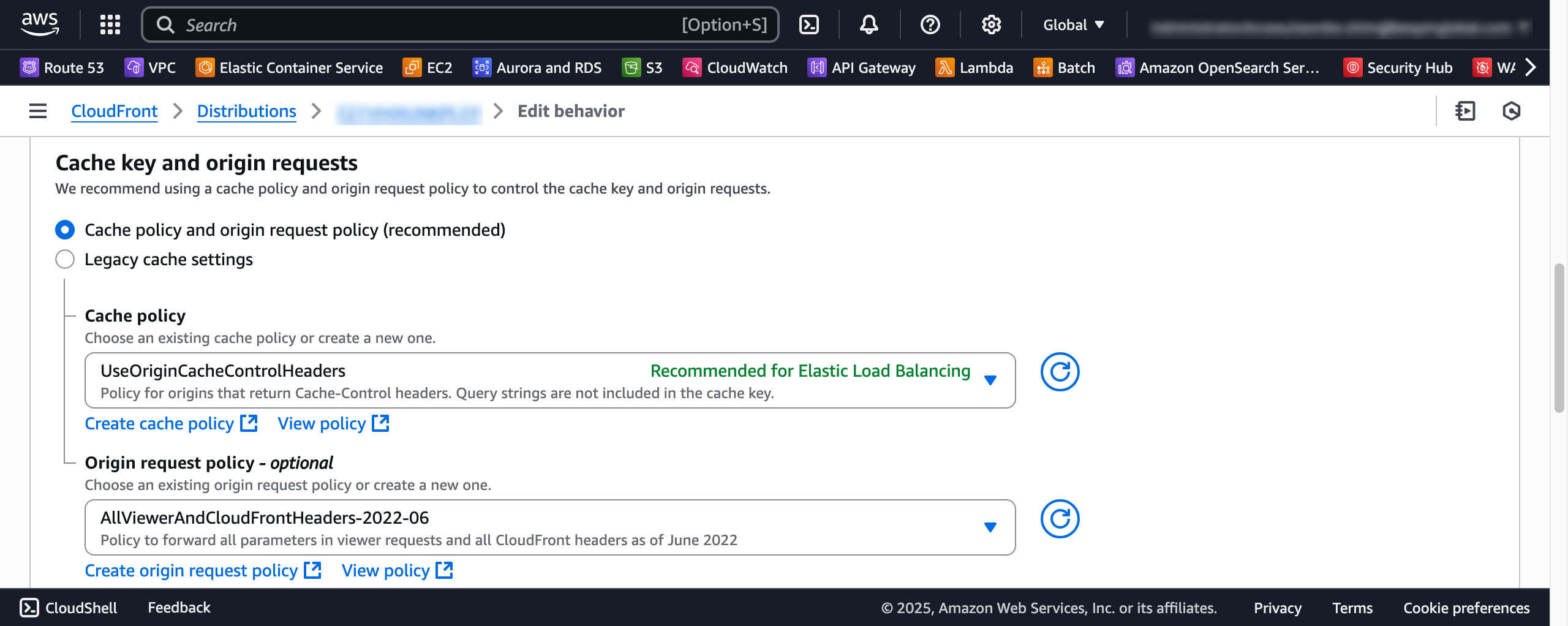
Task: Click the Edit behavior breadcrumb text
Action: point(571,111)
